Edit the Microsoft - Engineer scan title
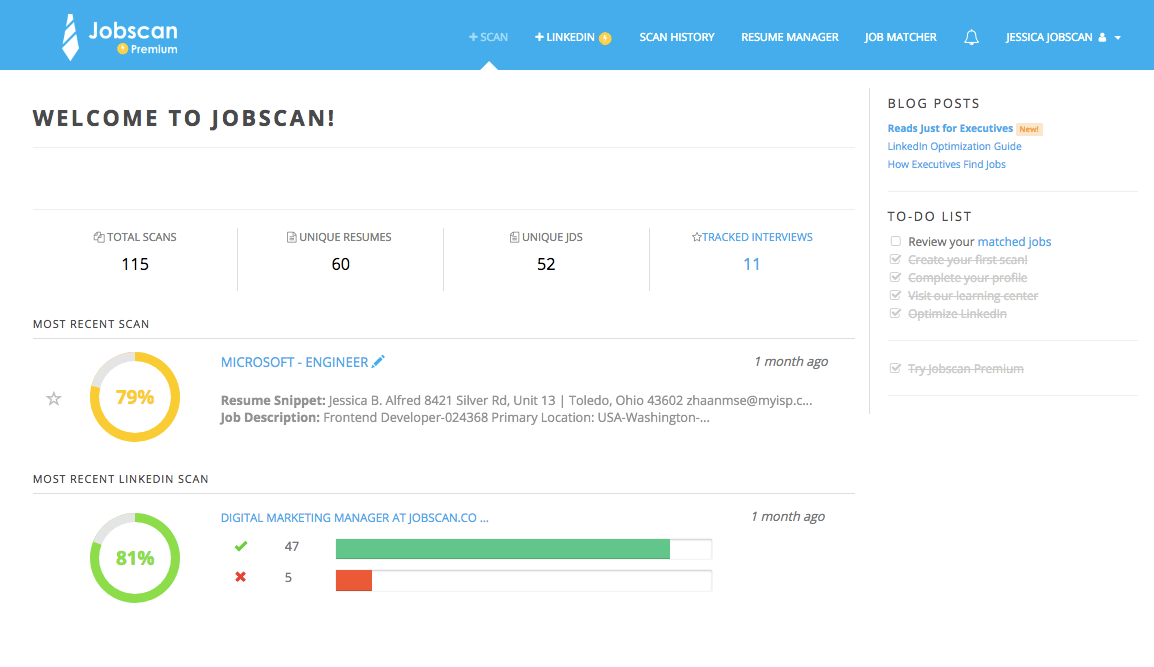Viewport: 1154px width, 667px height. tap(378, 361)
